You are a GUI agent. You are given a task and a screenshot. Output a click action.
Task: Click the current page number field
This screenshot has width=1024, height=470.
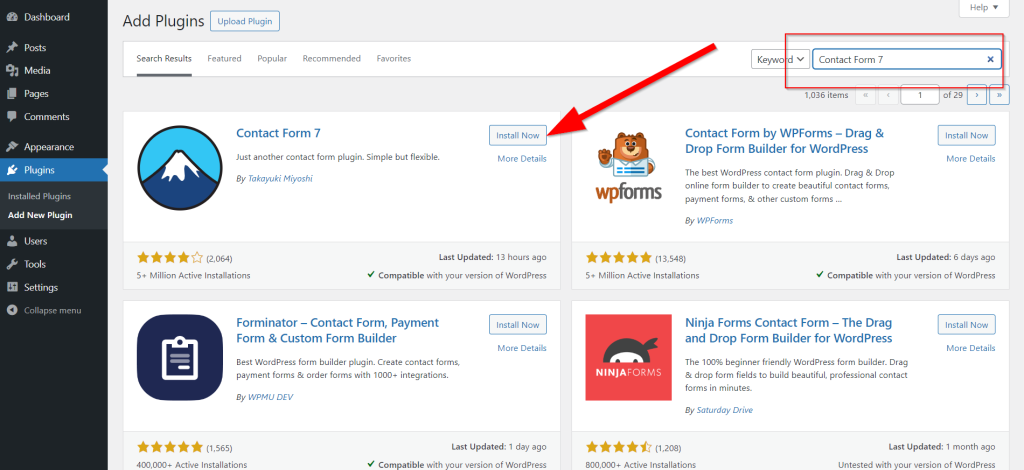coord(919,95)
